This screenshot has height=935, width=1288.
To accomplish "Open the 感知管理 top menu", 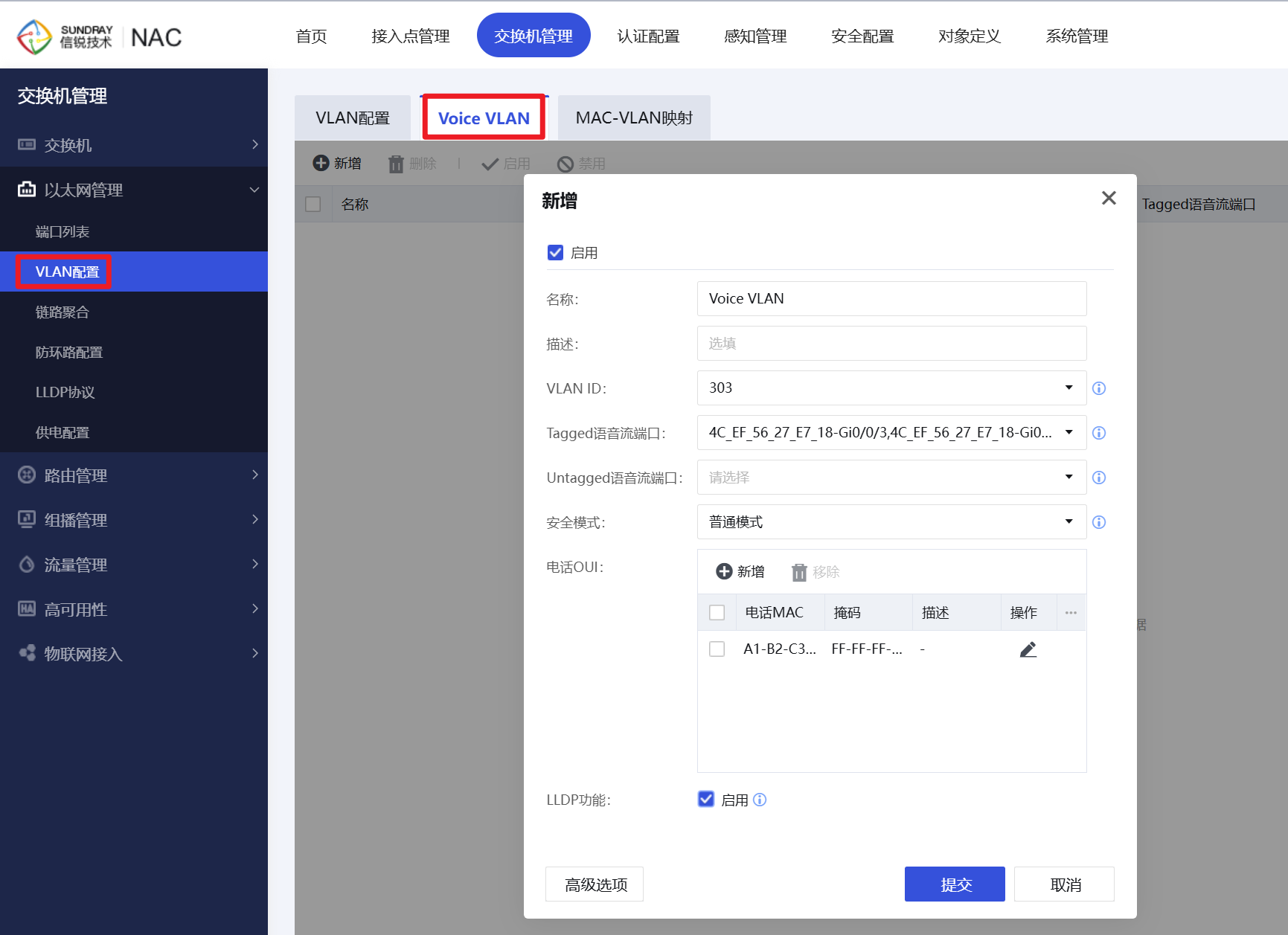I will pyautogui.click(x=755, y=36).
